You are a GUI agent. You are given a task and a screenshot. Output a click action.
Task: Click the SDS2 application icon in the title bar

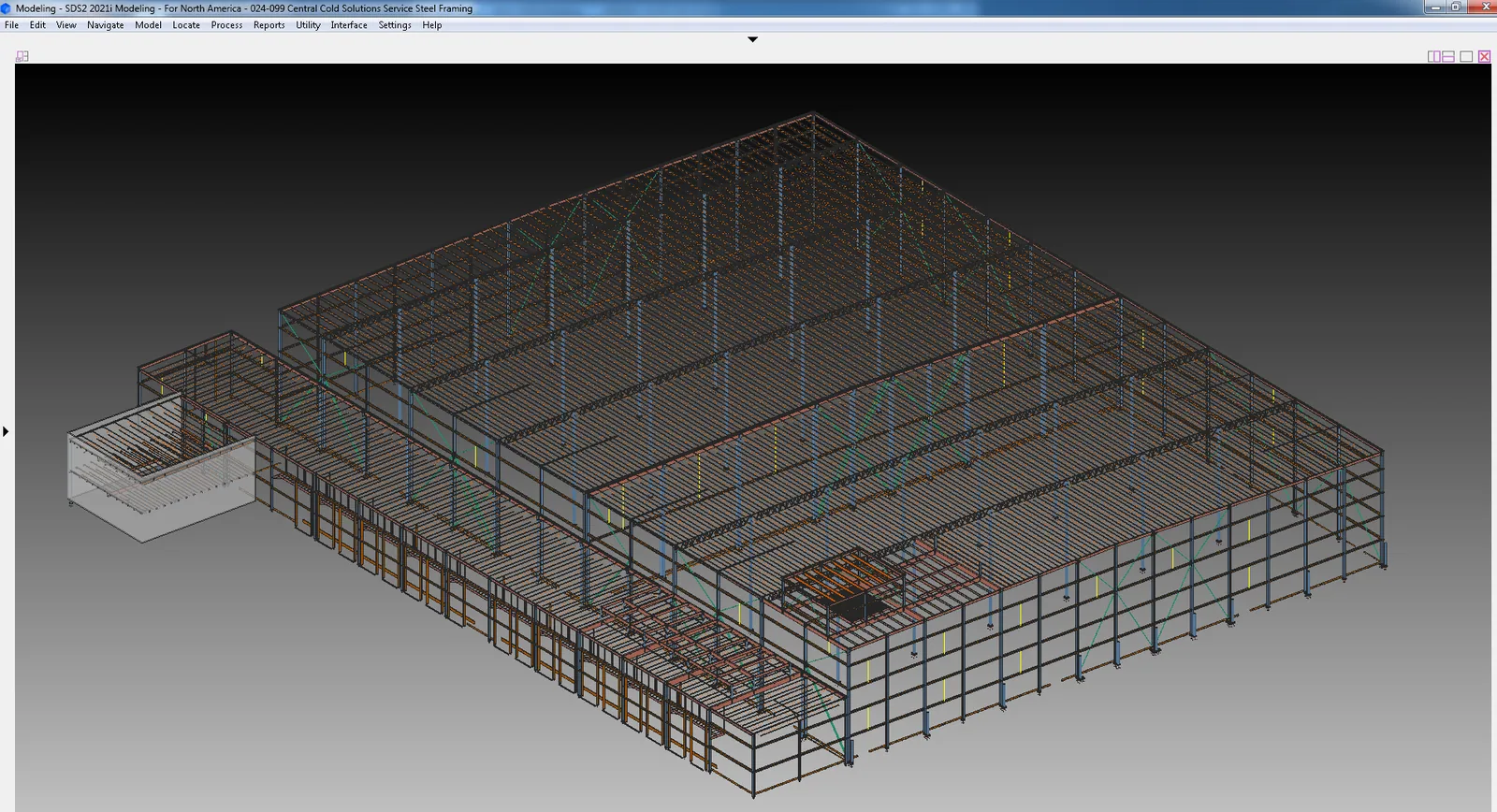coord(7,8)
